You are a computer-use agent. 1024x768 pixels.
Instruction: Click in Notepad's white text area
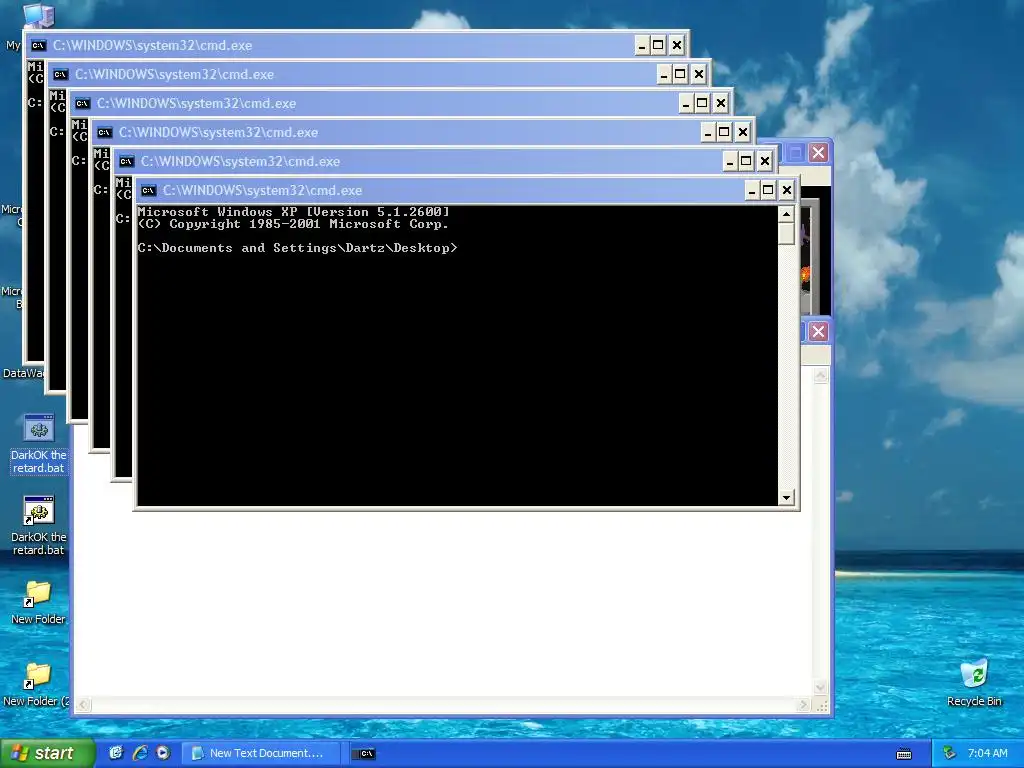click(444, 601)
